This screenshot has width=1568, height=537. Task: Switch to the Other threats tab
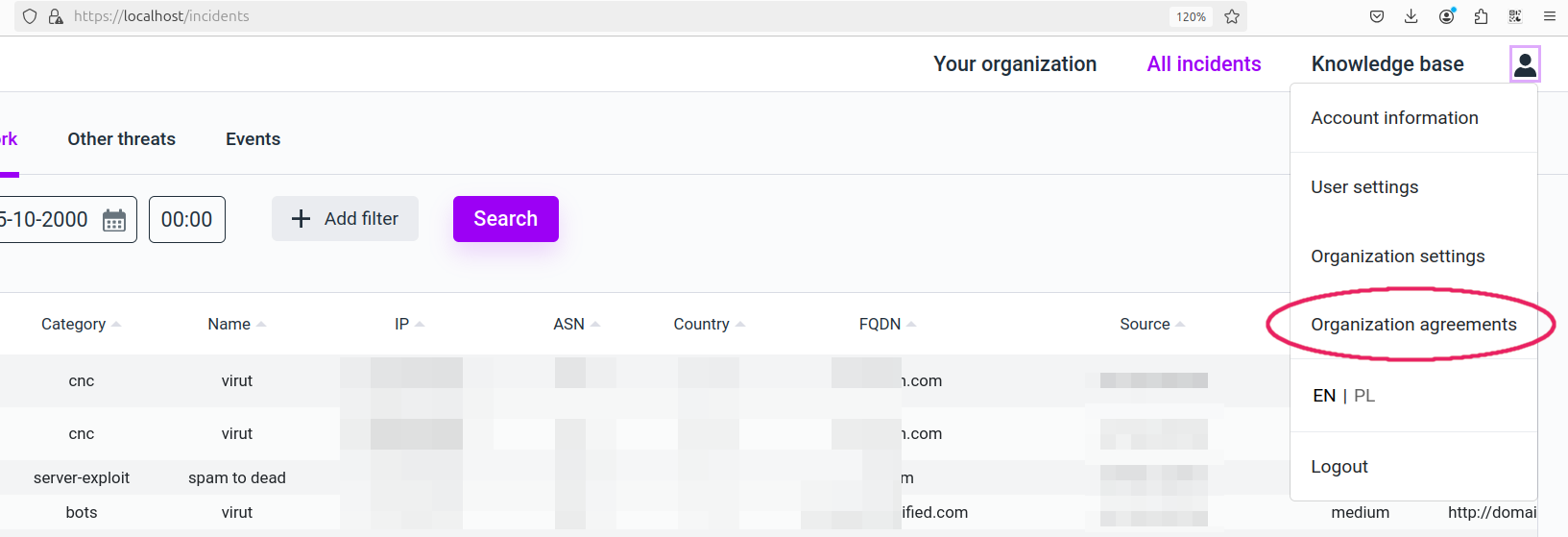pyautogui.click(x=122, y=139)
